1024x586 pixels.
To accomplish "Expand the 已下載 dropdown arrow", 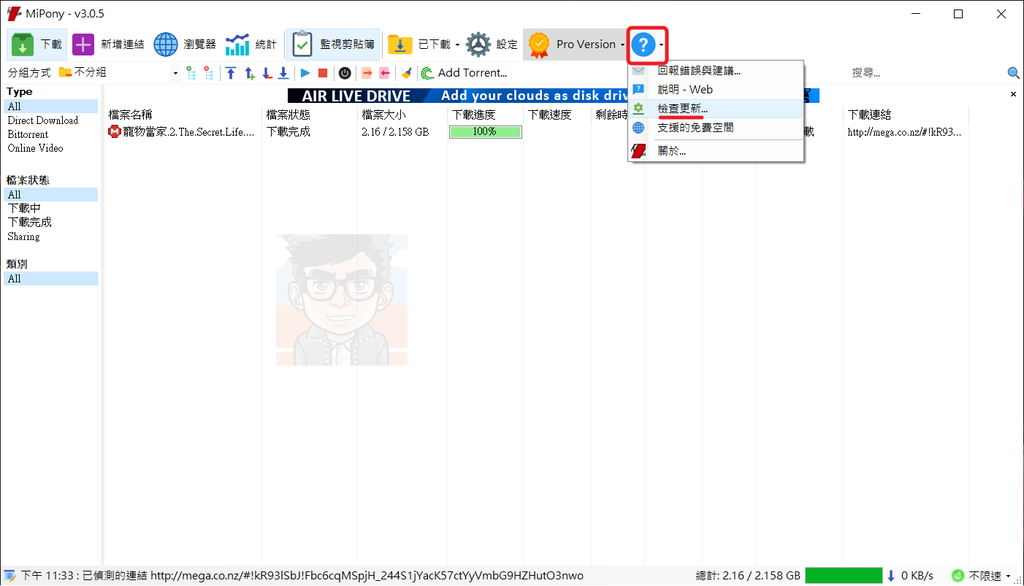I will pyautogui.click(x=457, y=45).
